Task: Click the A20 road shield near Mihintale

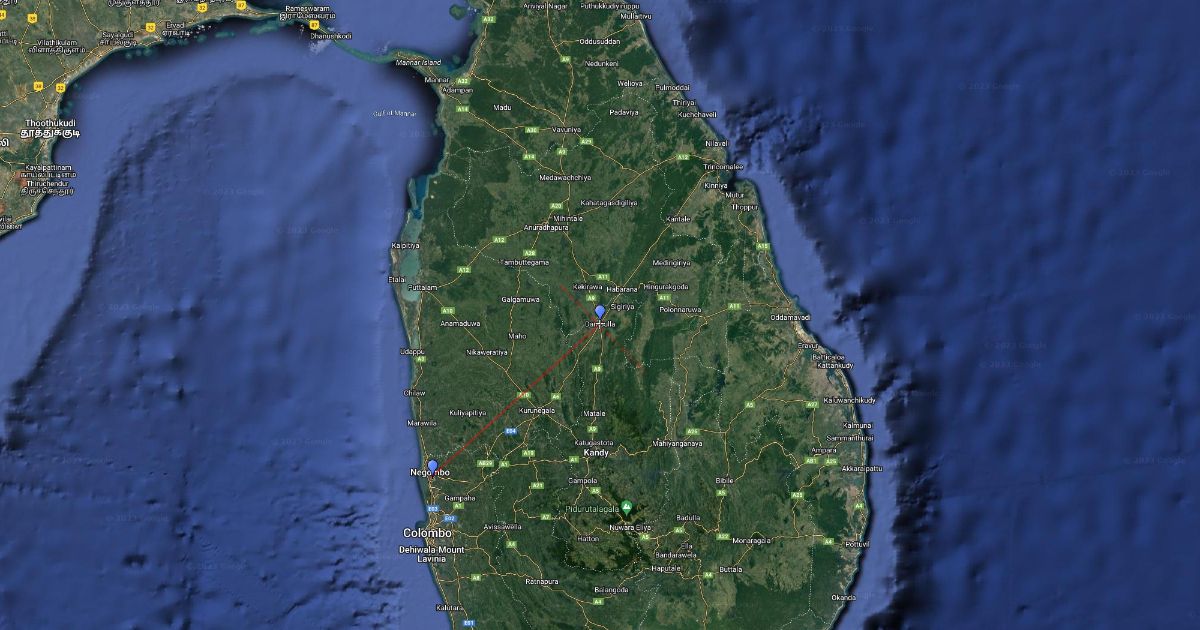Action: click(x=554, y=206)
